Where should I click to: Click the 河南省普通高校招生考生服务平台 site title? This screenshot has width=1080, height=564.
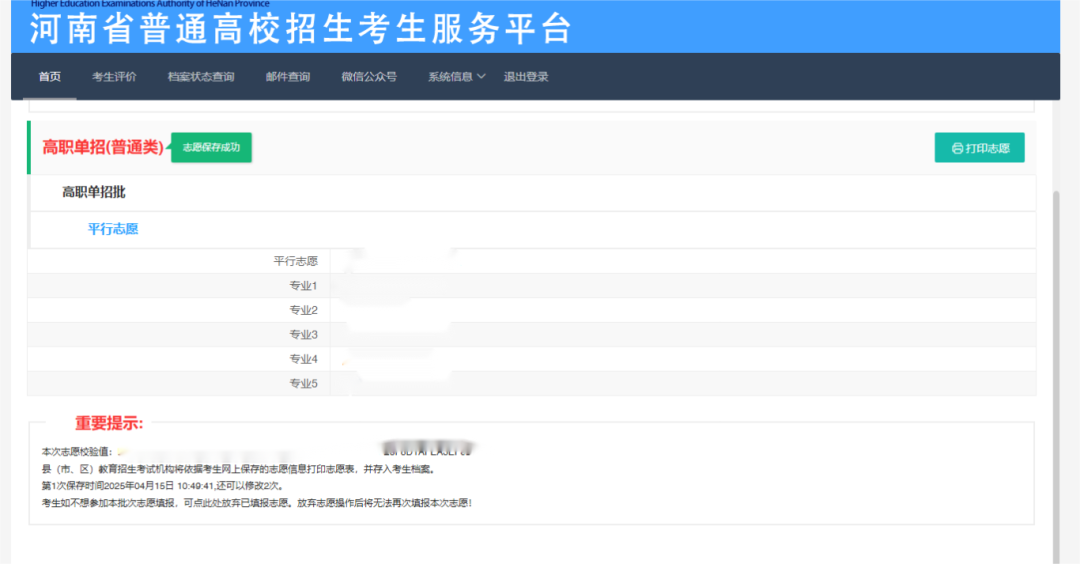click(300, 30)
